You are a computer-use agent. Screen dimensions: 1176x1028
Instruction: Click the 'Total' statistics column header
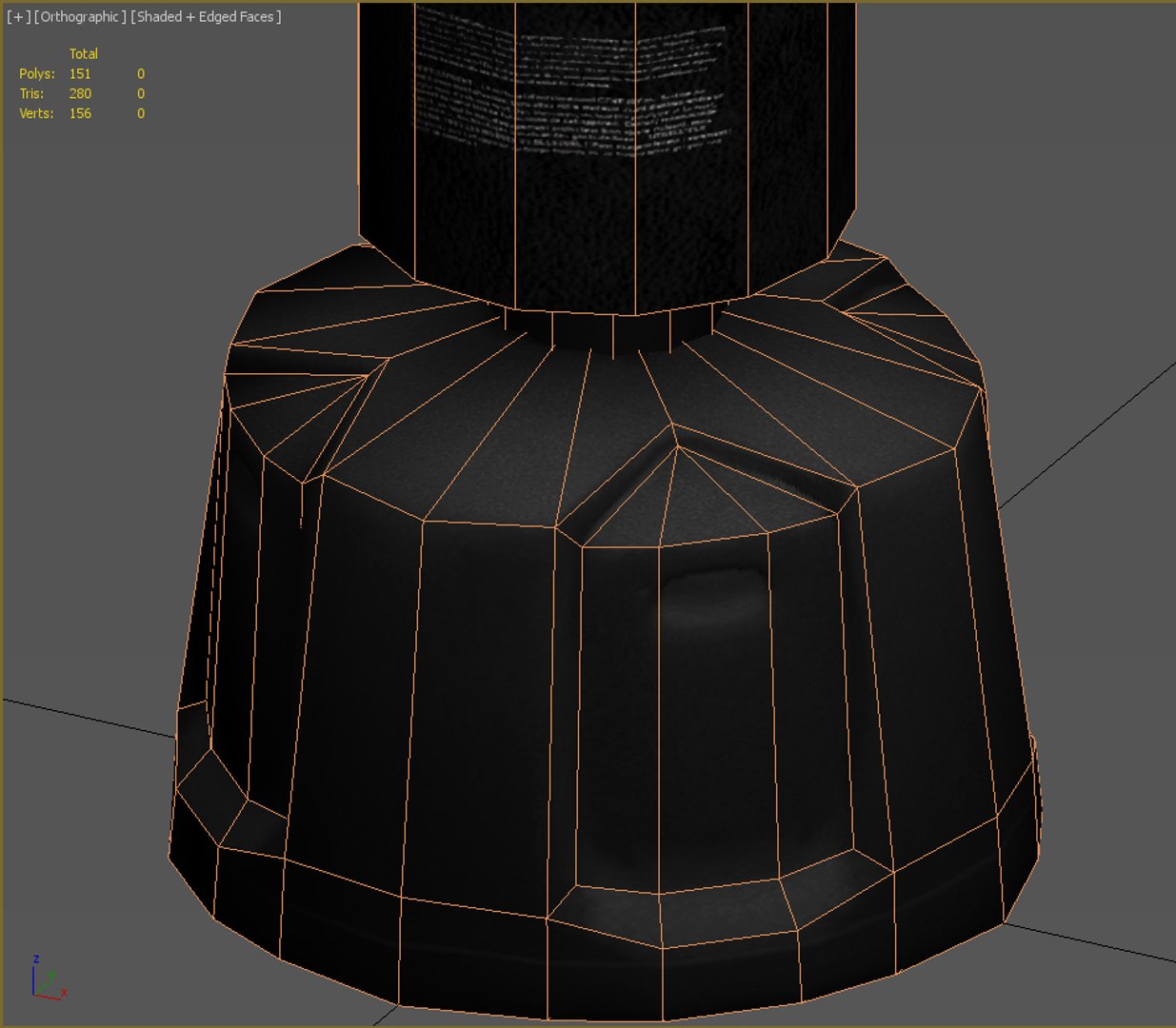[83, 54]
